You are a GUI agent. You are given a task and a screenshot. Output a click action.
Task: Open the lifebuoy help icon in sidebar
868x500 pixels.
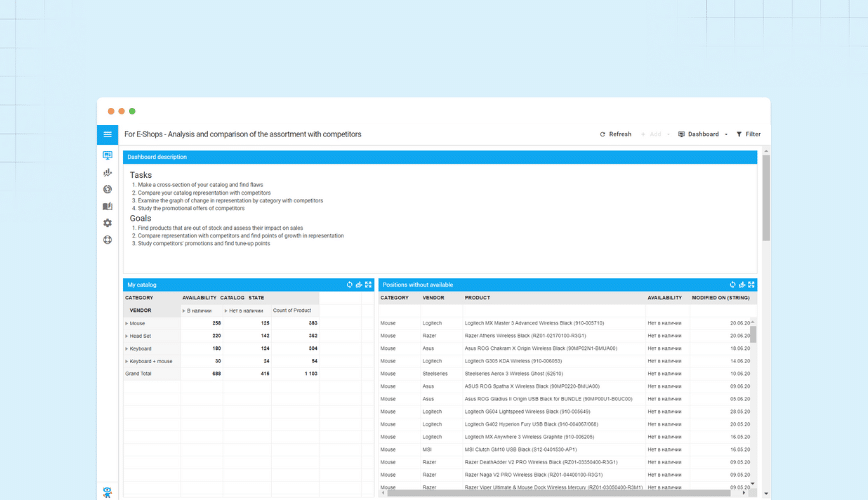[x=108, y=240]
